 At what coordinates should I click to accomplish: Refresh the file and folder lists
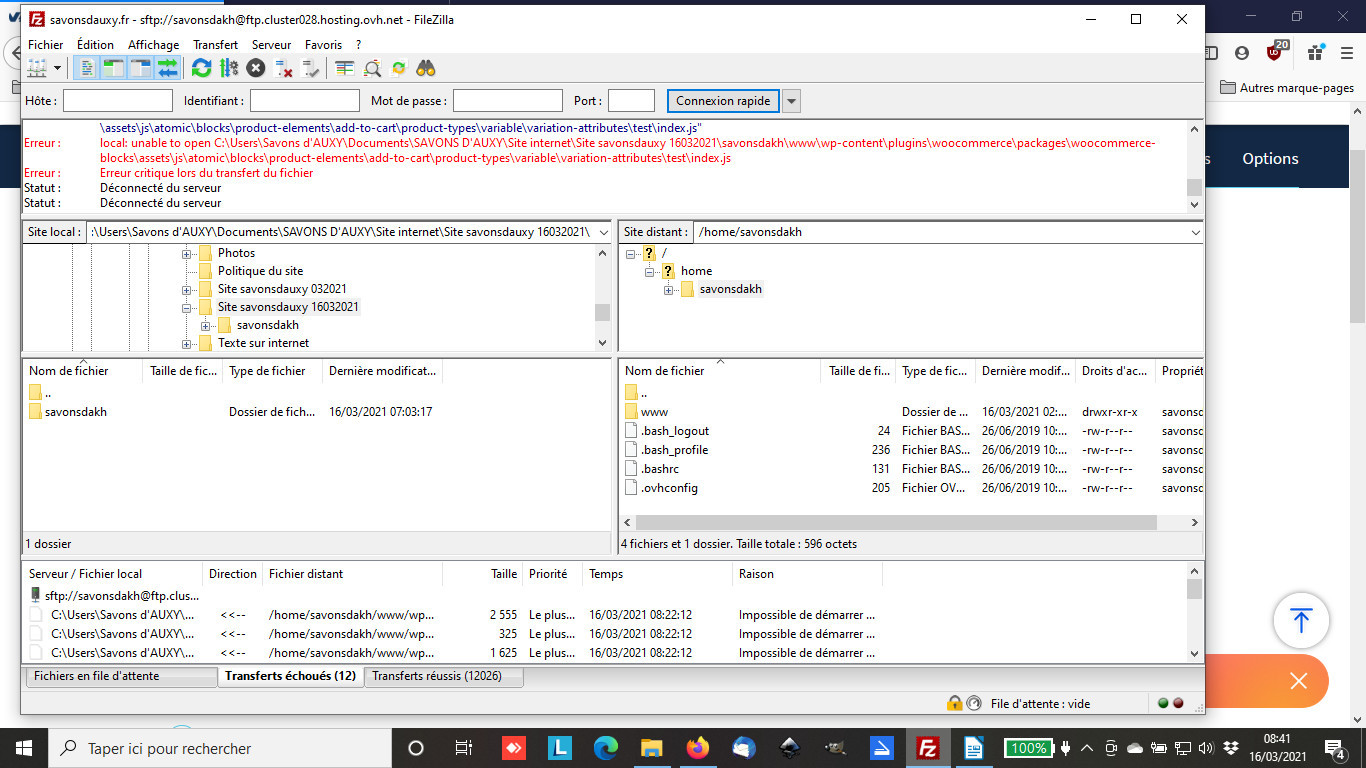[x=201, y=68]
